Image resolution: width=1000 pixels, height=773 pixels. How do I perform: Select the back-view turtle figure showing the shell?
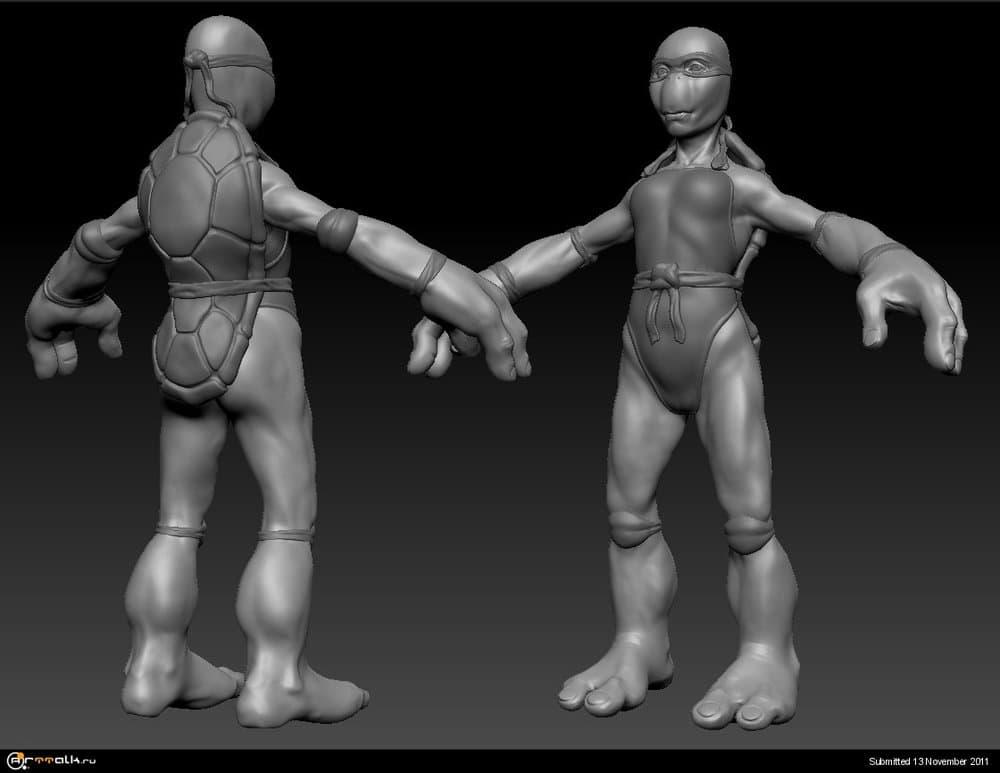click(x=278, y=371)
